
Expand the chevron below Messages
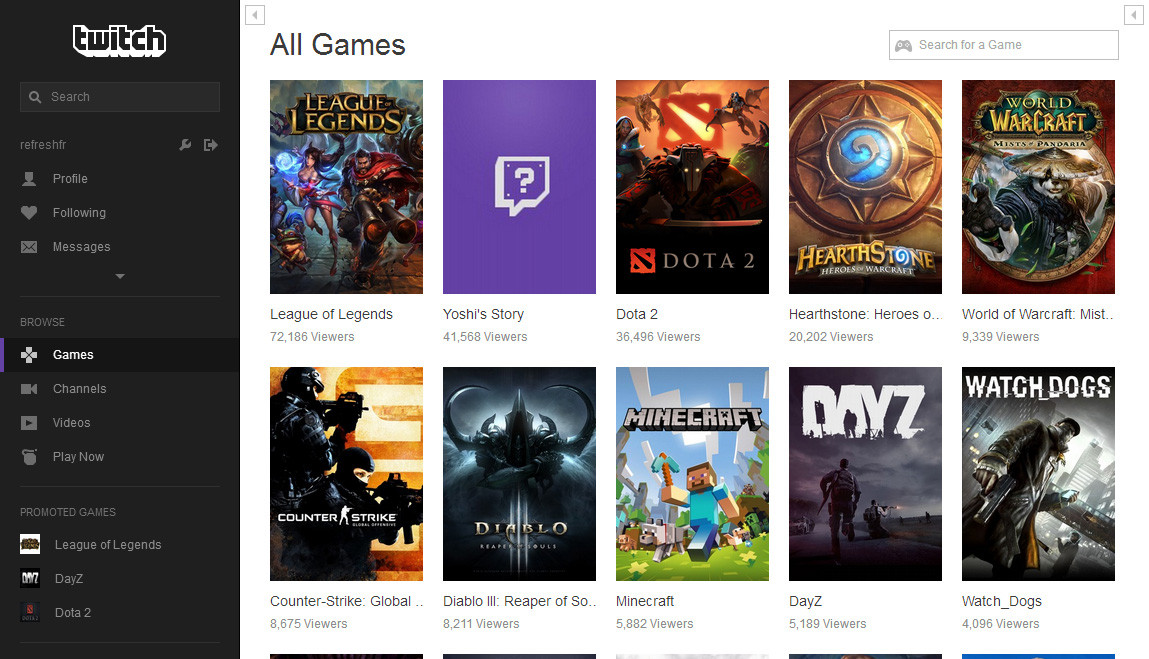(119, 276)
